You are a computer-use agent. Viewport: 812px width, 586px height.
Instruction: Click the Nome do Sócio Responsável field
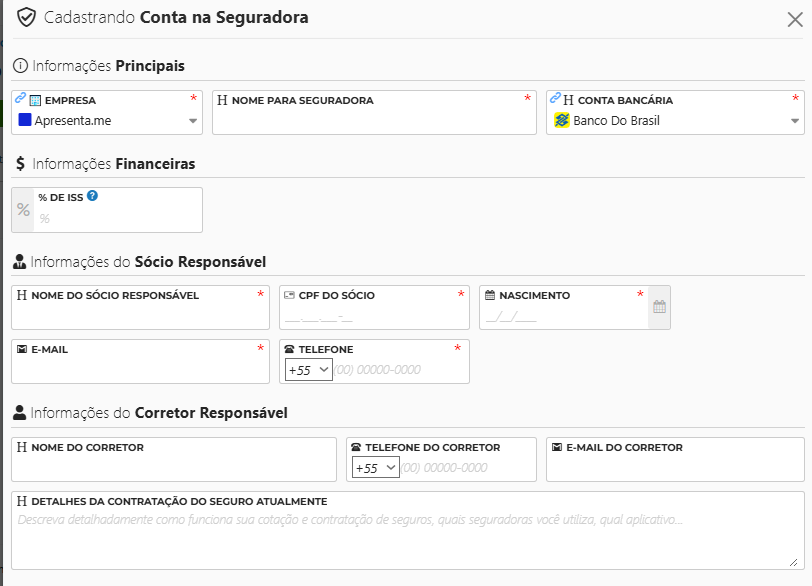(x=140, y=317)
